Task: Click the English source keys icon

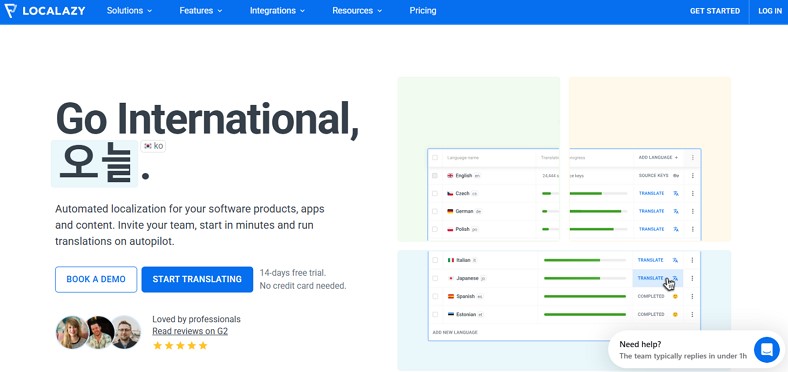Action: (x=676, y=175)
